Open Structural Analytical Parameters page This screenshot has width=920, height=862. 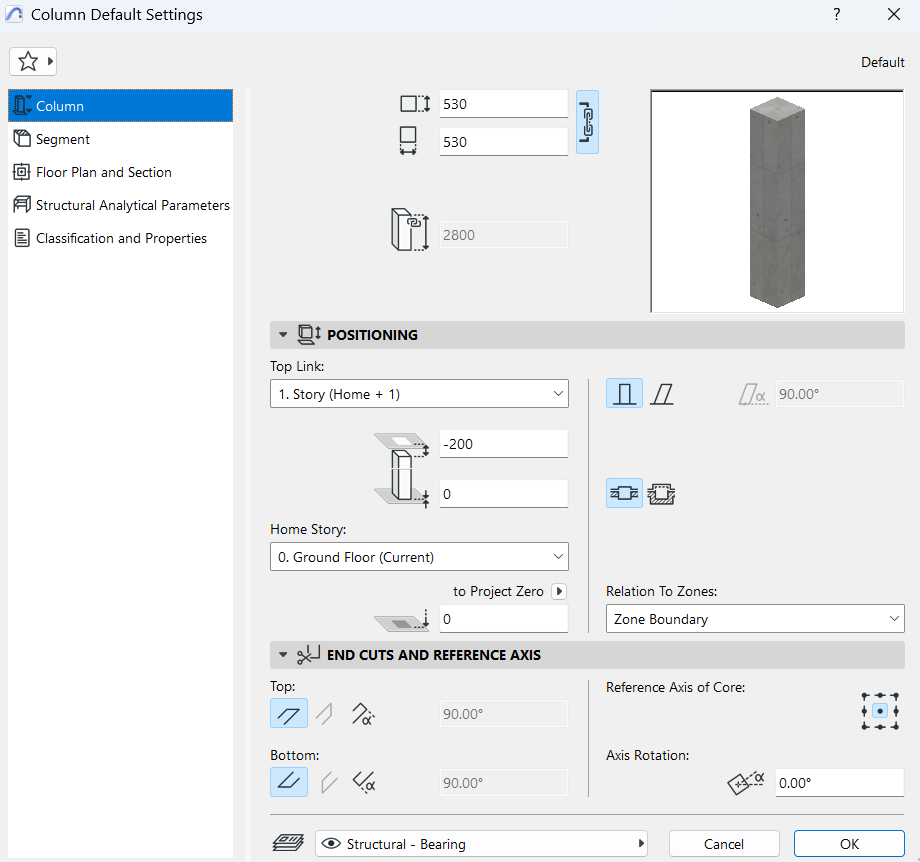point(120,205)
